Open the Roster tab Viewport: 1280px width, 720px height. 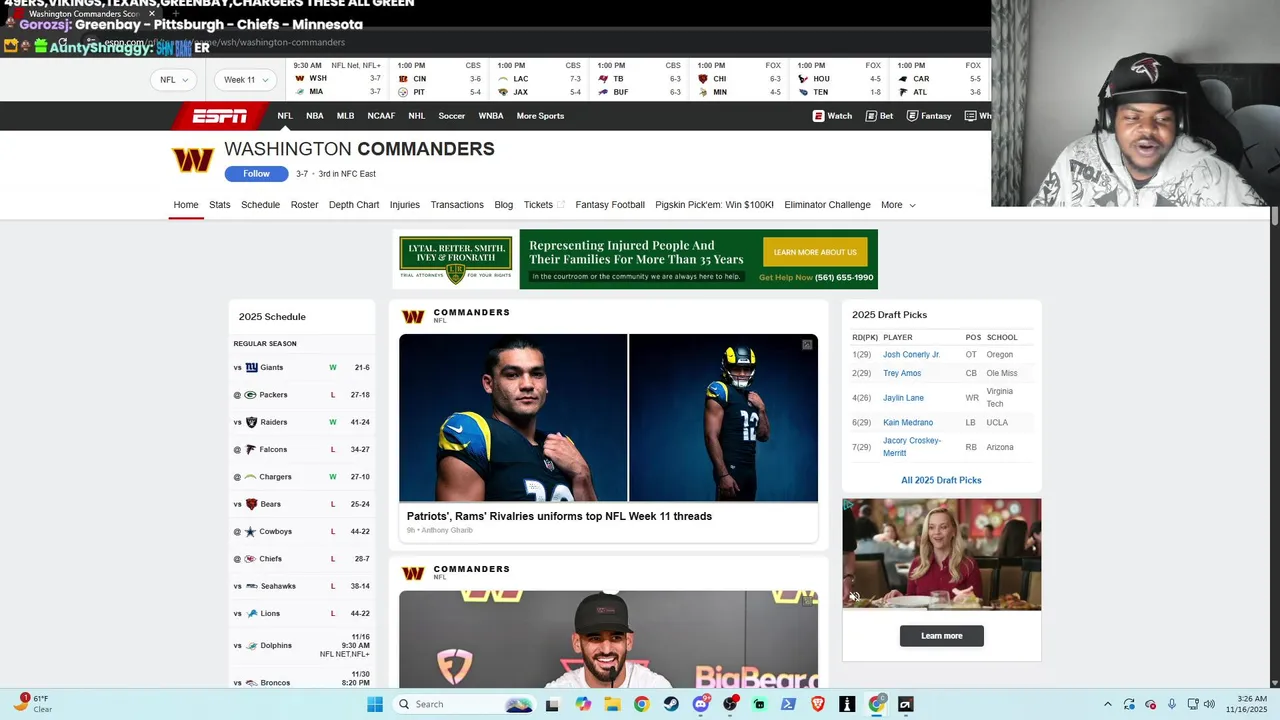304,205
